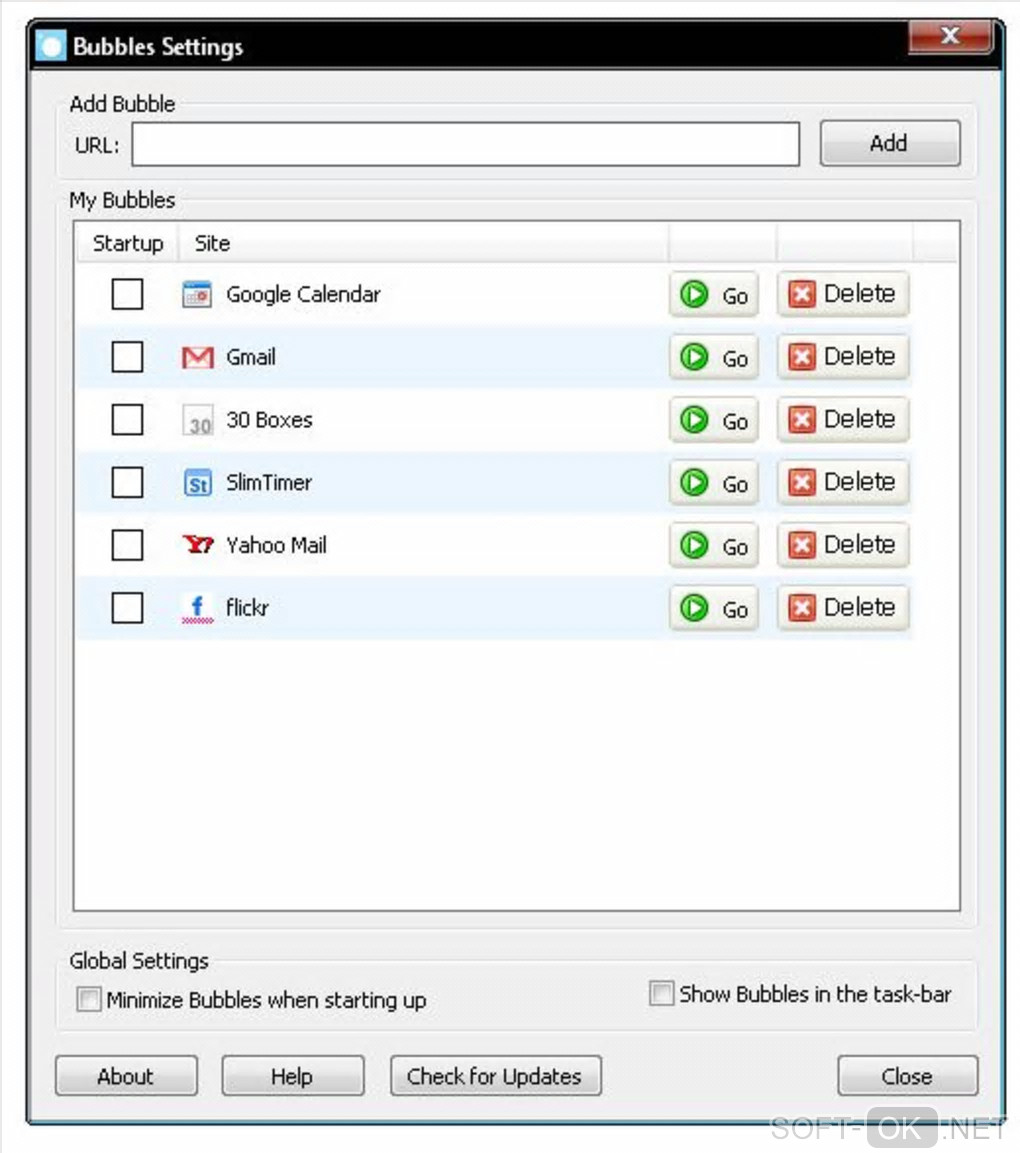Open the About dialog

click(x=126, y=1077)
